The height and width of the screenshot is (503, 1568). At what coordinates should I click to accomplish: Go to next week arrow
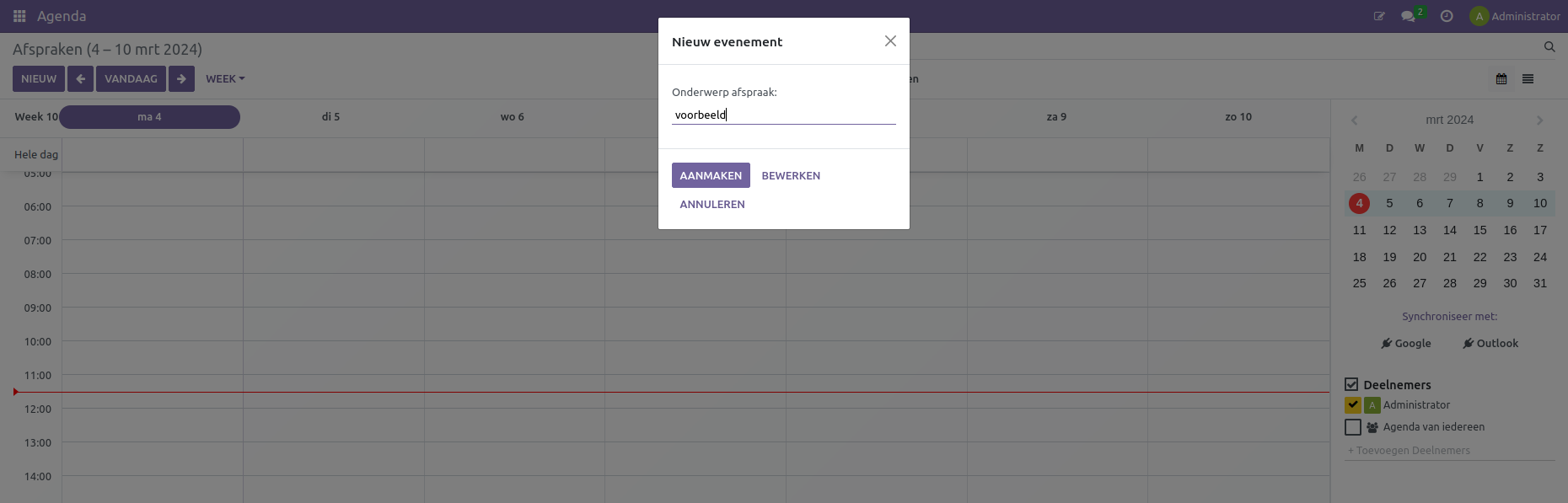click(x=181, y=79)
